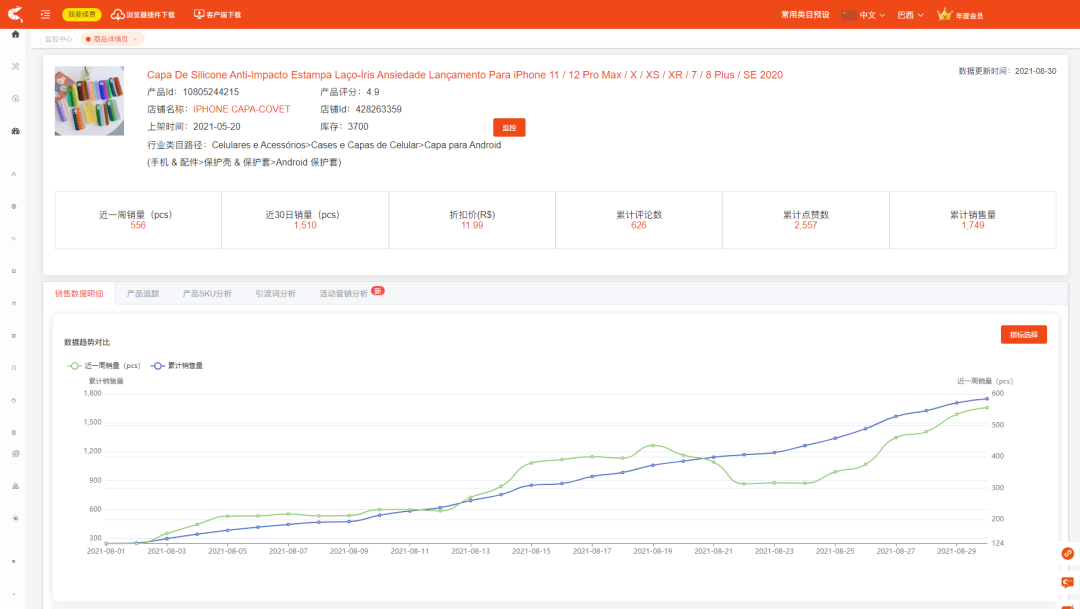This screenshot has width=1080, height=609.
Task: Click the 累计销售量 card showing 1,749
Action: [x=973, y=220]
